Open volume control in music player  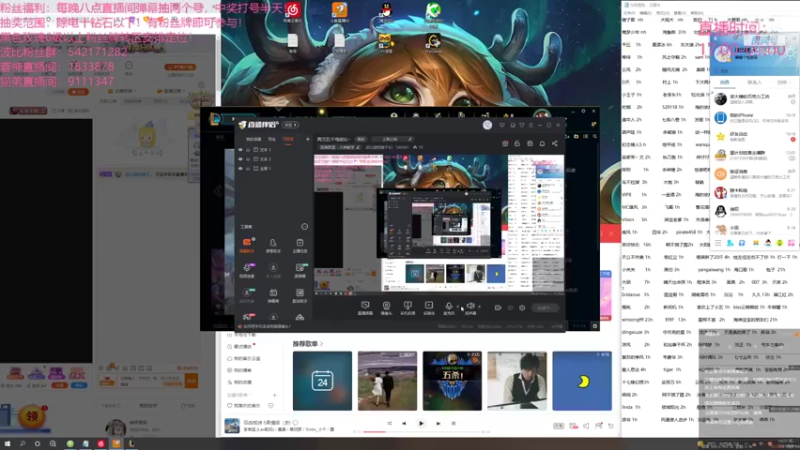(586, 426)
